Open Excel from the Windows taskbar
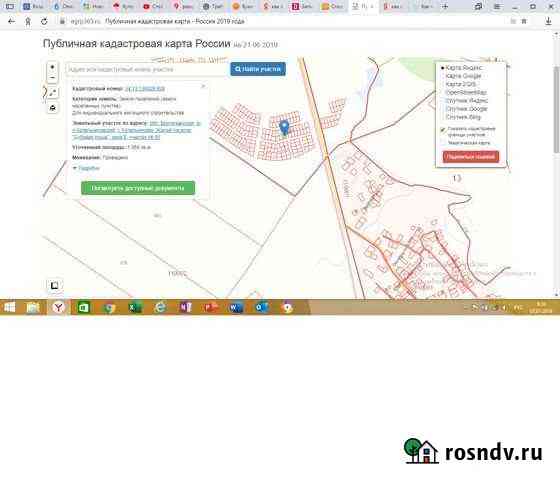Image resolution: width=560 pixels, height=480 pixels. [135, 308]
